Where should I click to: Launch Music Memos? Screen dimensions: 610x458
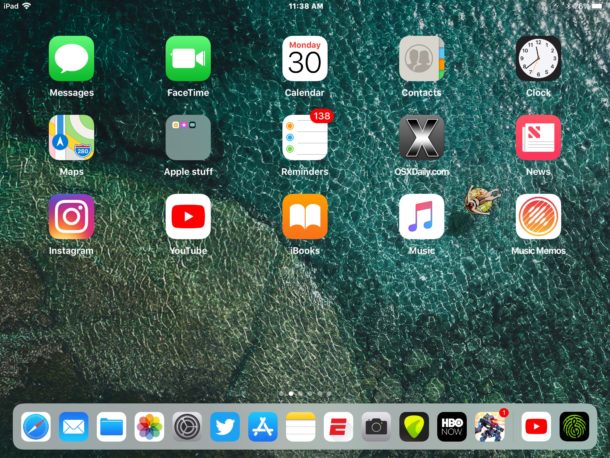pos(538,216)
